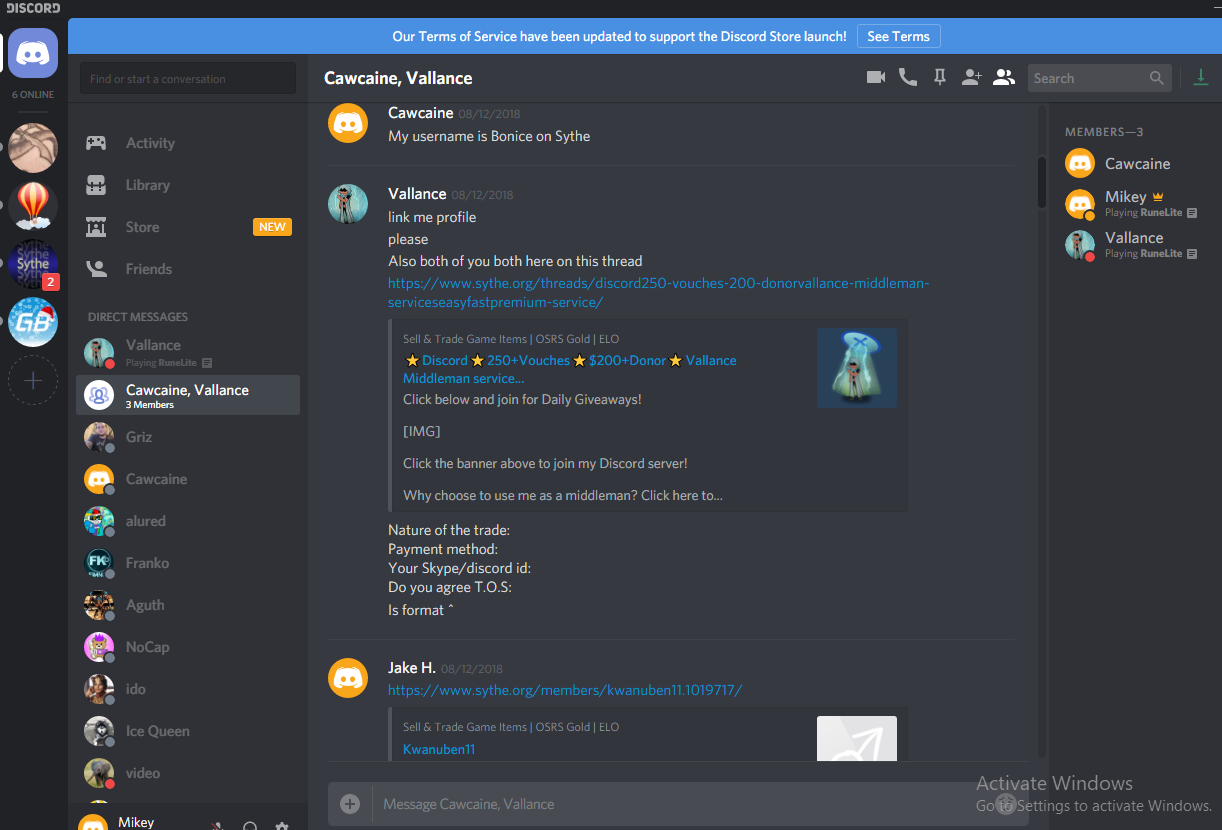1222x830 pixels.
Task: Open DM with Cawcaine
Action: coord(188,479)
